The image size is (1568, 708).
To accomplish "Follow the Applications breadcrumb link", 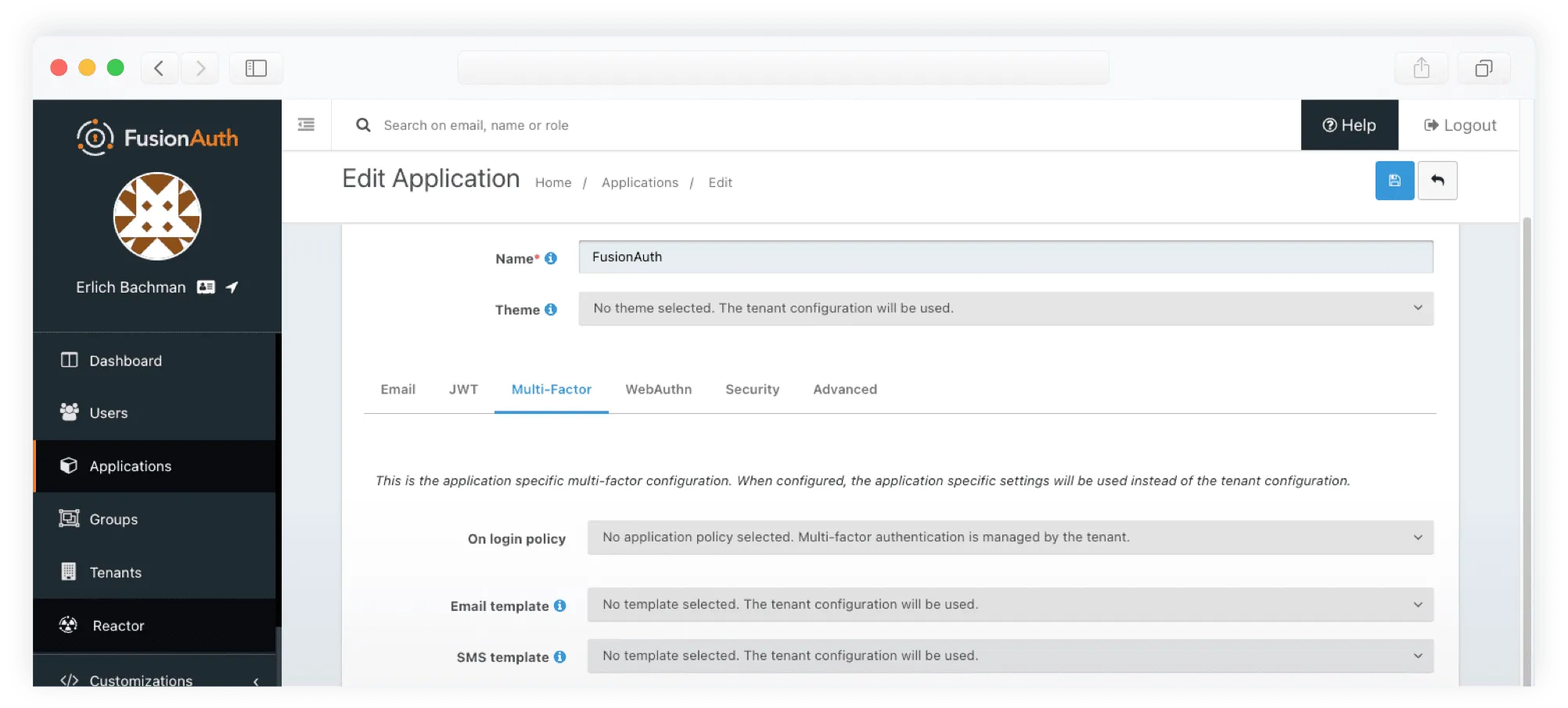I will pyautogui.click(x=640, y=182).
